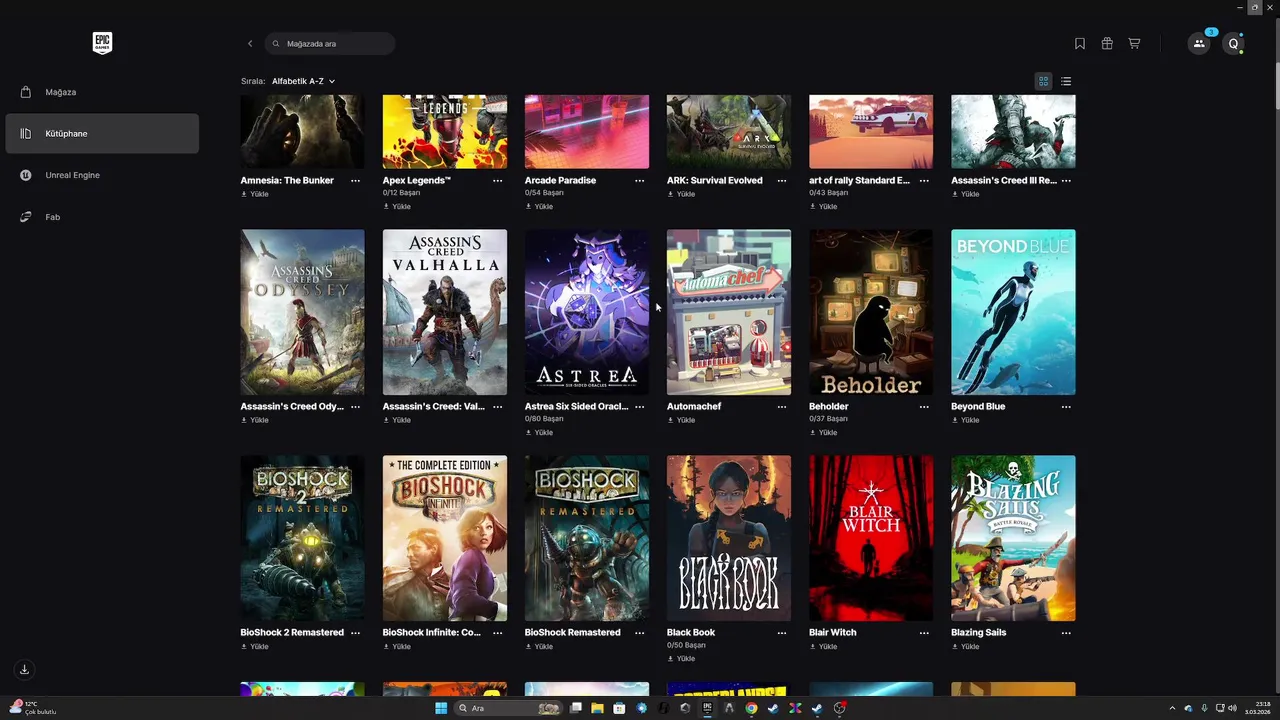
Task: Click the BioShock 2 Remastered title
Action: 292,633
